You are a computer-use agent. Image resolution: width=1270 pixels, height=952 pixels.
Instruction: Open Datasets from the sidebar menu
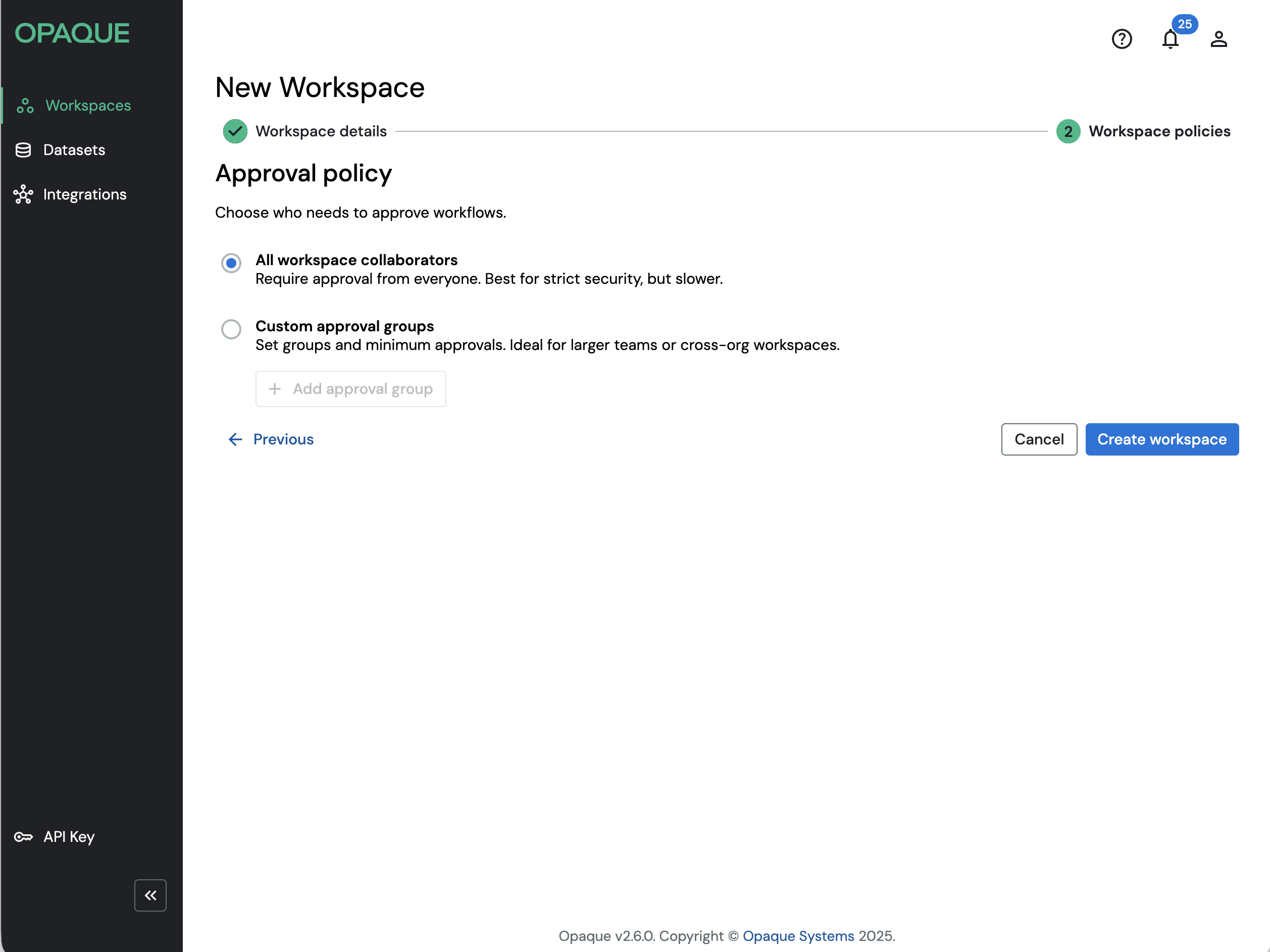(74, 150)
